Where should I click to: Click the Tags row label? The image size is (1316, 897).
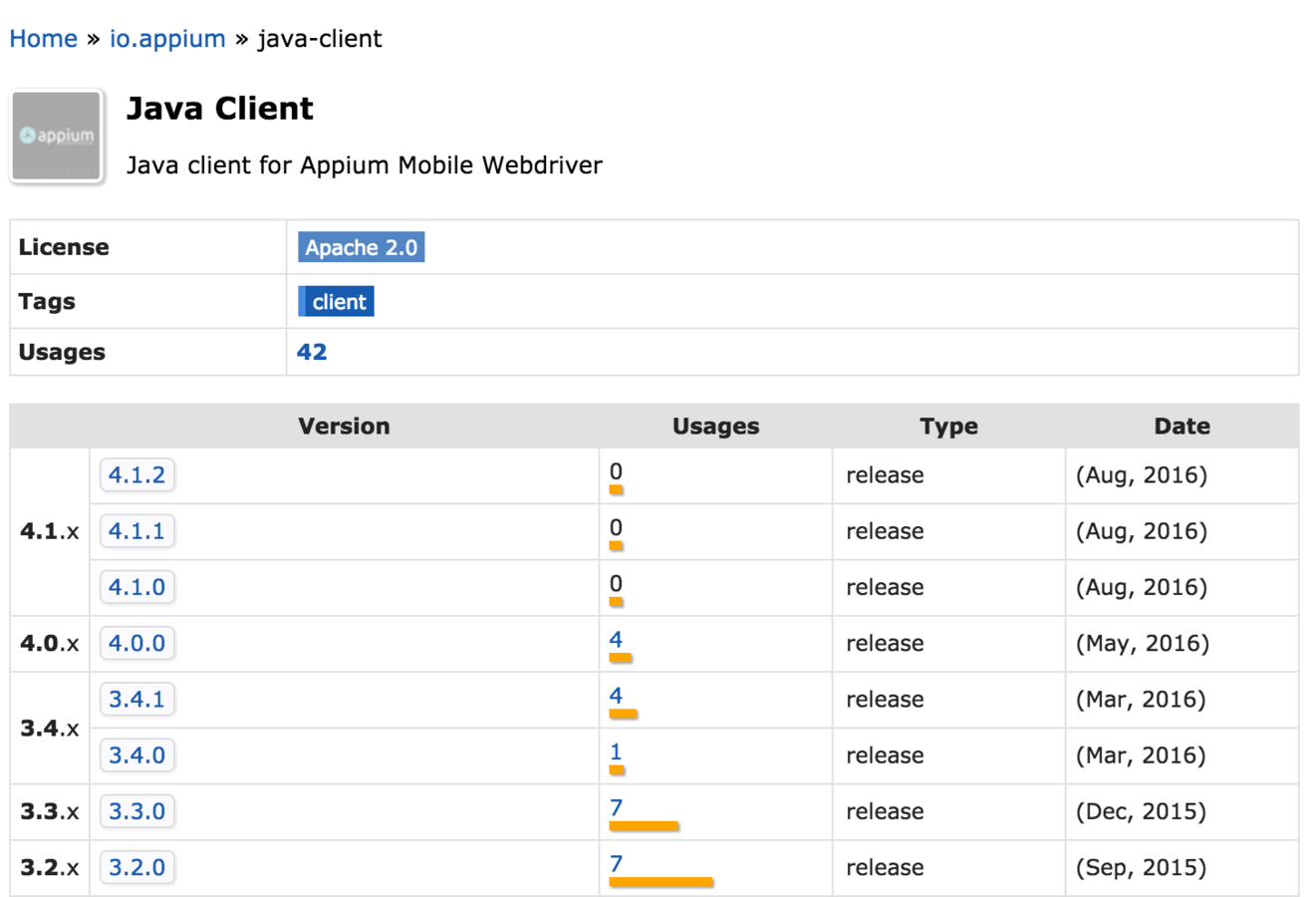pyautogui.click(x=47, y=302)
